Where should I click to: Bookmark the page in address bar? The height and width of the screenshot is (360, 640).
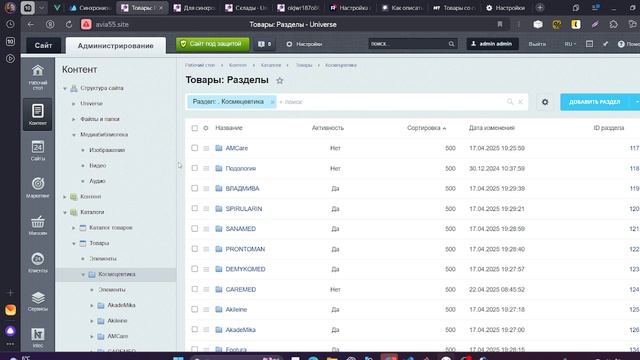point(500,24)
